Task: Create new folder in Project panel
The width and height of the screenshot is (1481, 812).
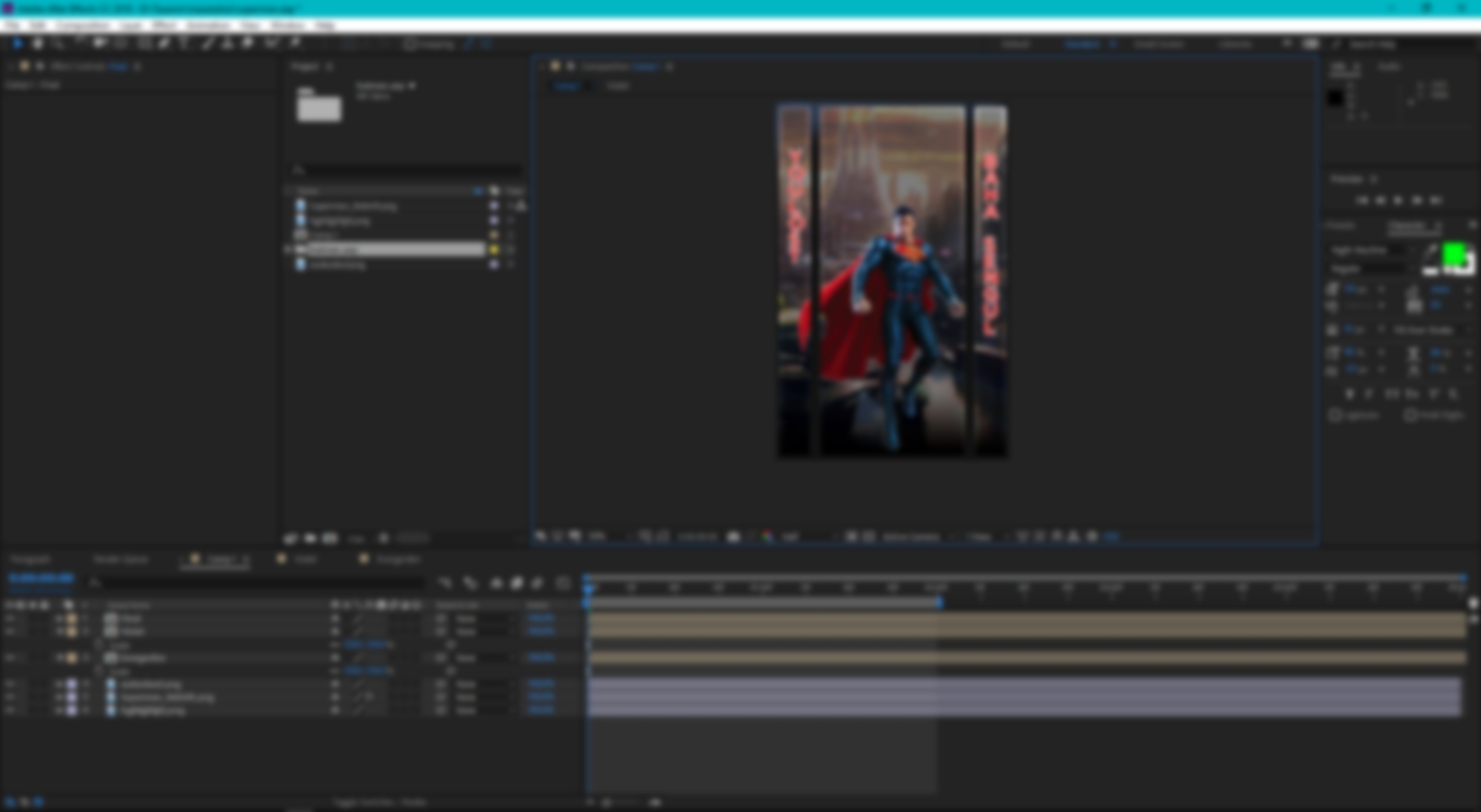Action: [x=310, y=538]
